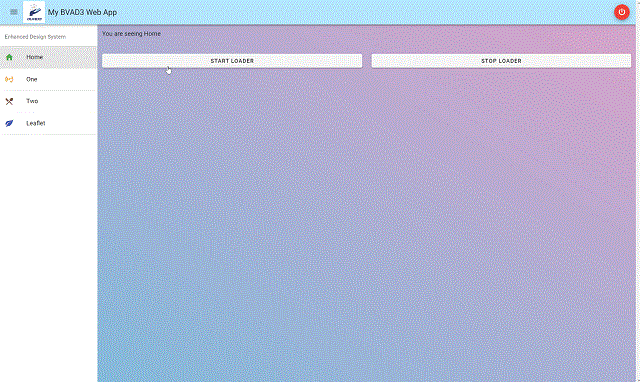
Task: Click the You are seeing Home text
Action: coord(131,33)
